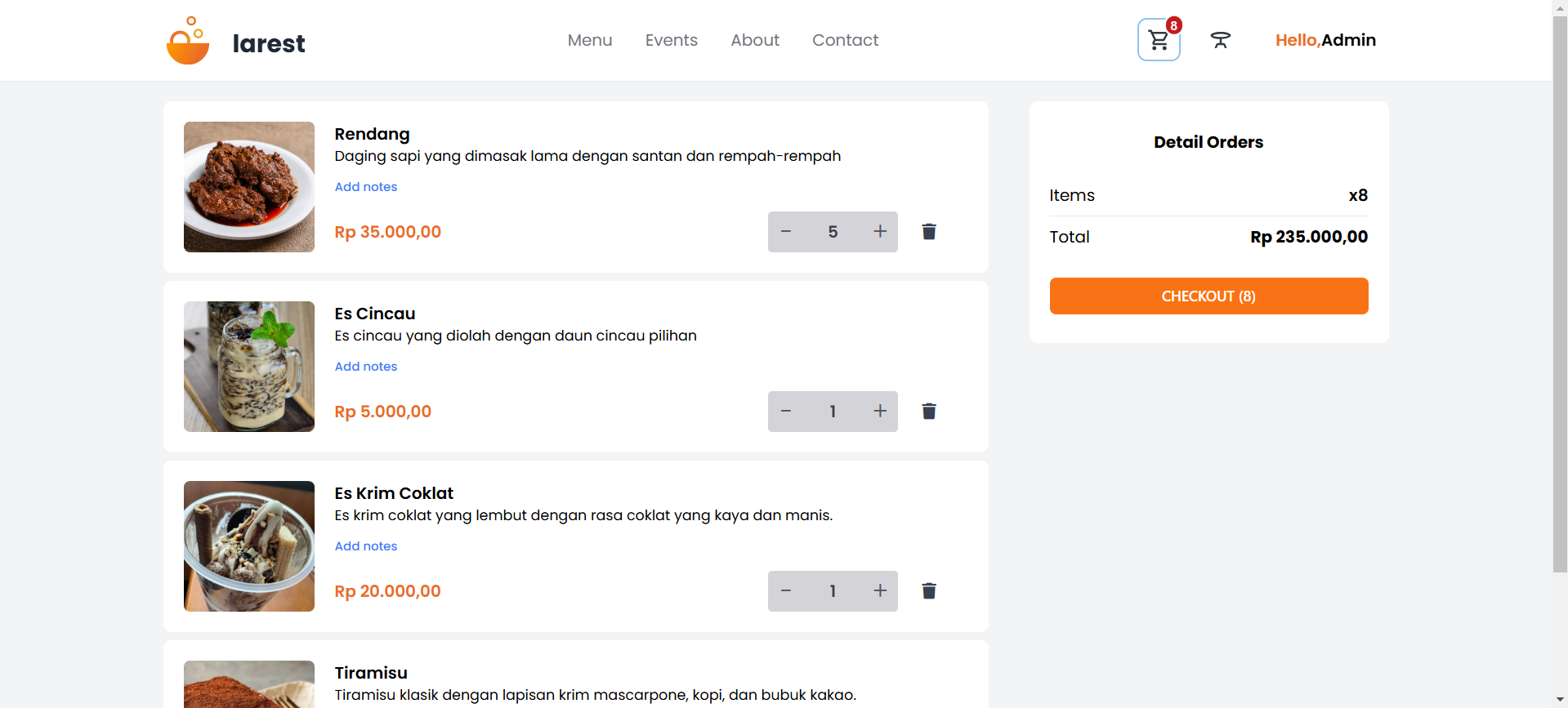1568x708 pixels.
Task: Click the Es Cincau product thumbnail
Action: (x=249, y=367)
